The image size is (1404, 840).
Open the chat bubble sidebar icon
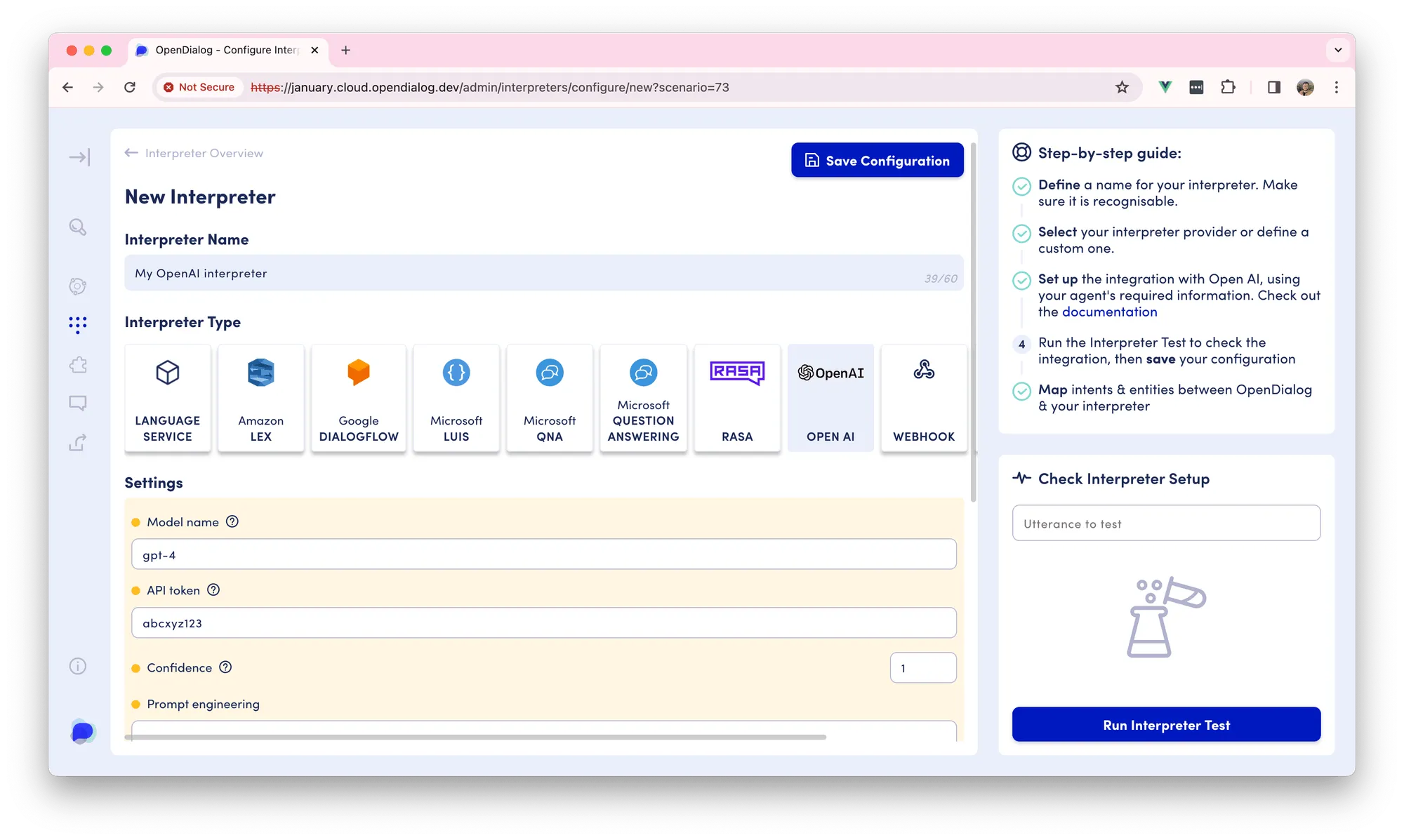[78, 403]
